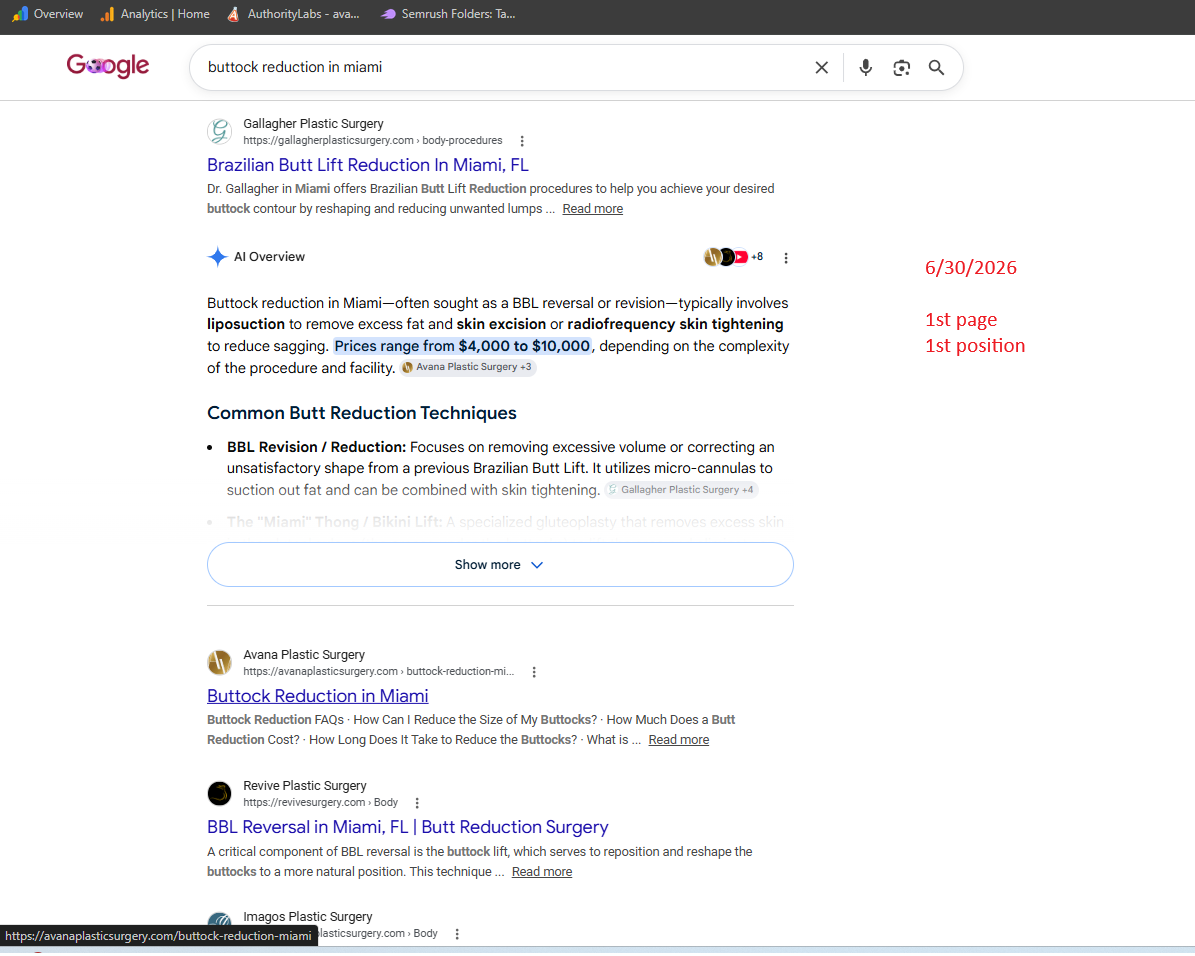Open AI Overview three-dot menu
Viewport: 1195px width, 956px height.
click(x=786, y=258)
